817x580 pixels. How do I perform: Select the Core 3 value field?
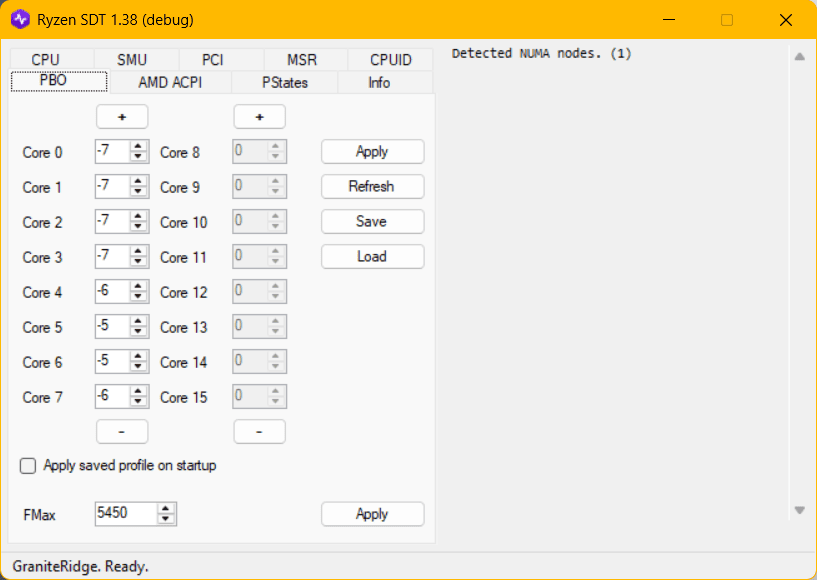coord(112,256)
